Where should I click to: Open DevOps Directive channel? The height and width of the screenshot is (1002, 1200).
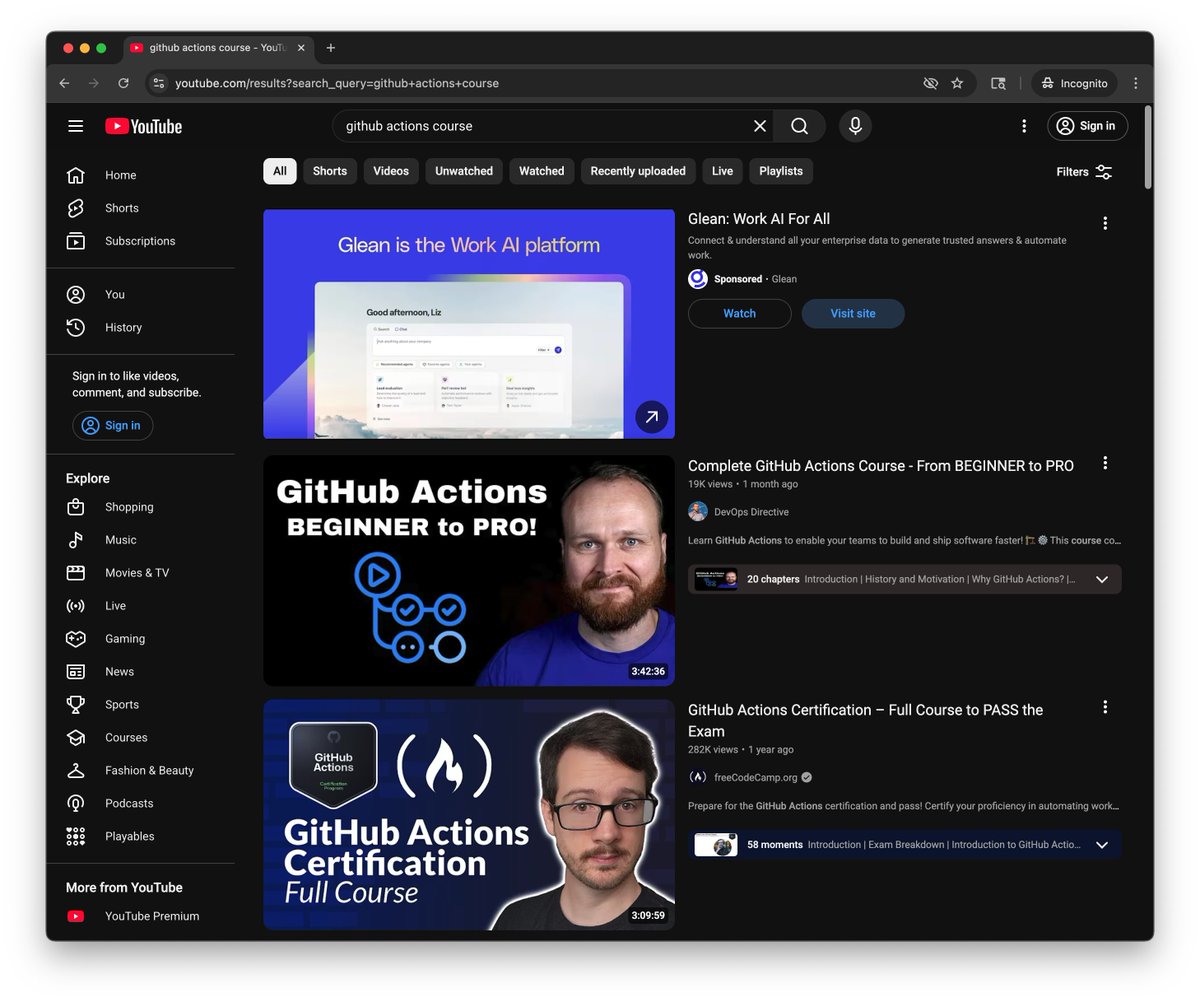(x=751, y=512)
